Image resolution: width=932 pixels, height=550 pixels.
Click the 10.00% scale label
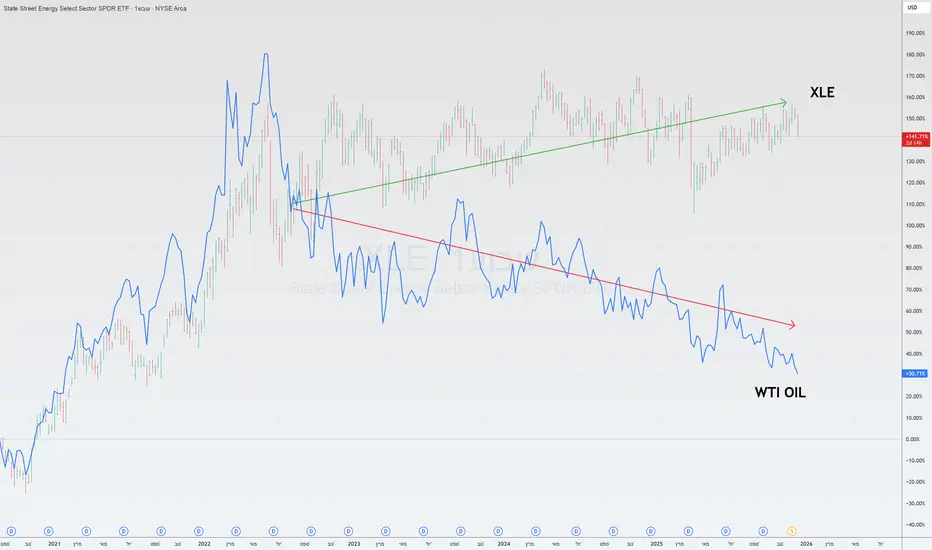click(914, 418)
